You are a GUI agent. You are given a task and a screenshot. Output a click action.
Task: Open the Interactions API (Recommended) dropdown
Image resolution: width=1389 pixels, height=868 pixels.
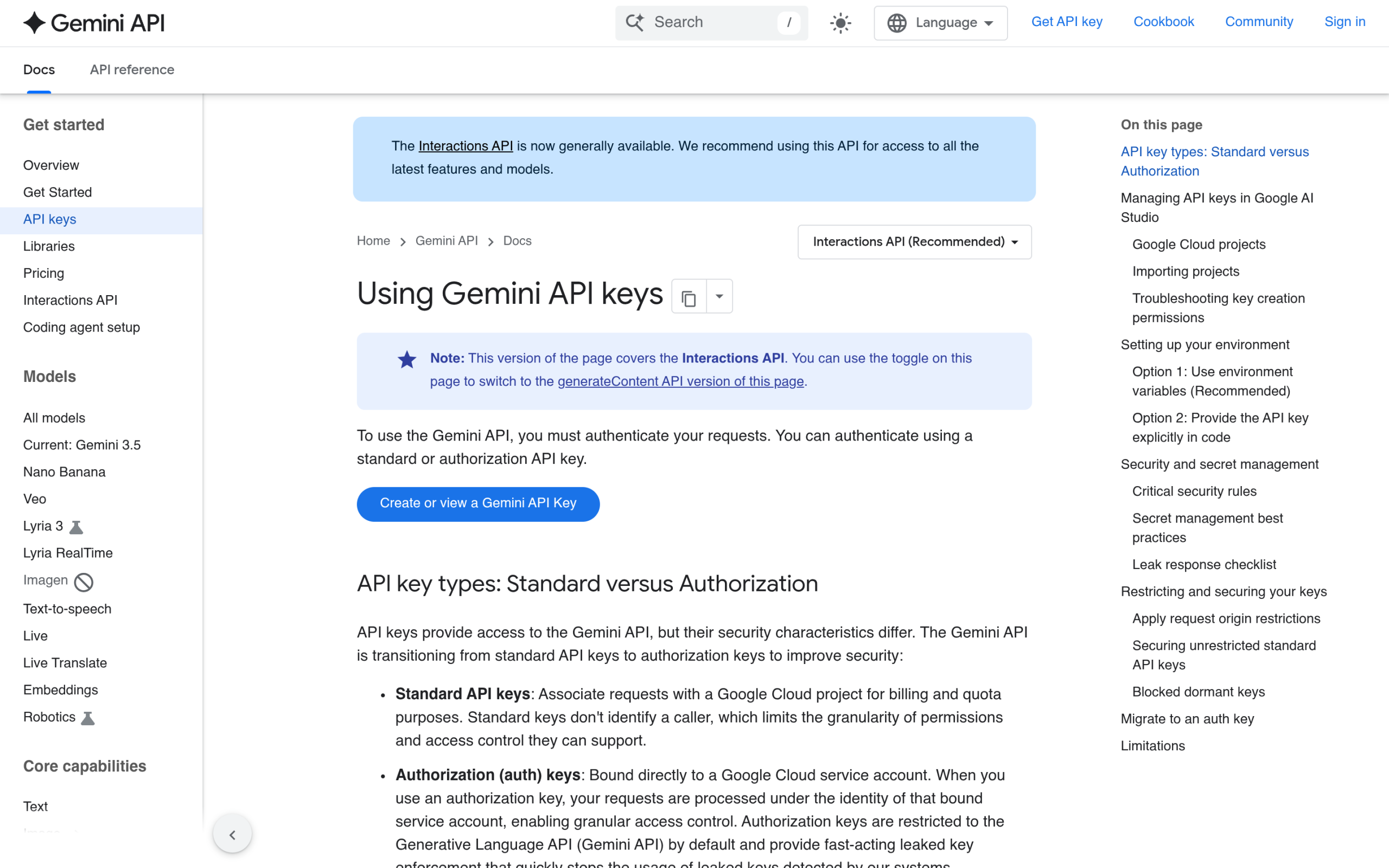pos(914,242)
